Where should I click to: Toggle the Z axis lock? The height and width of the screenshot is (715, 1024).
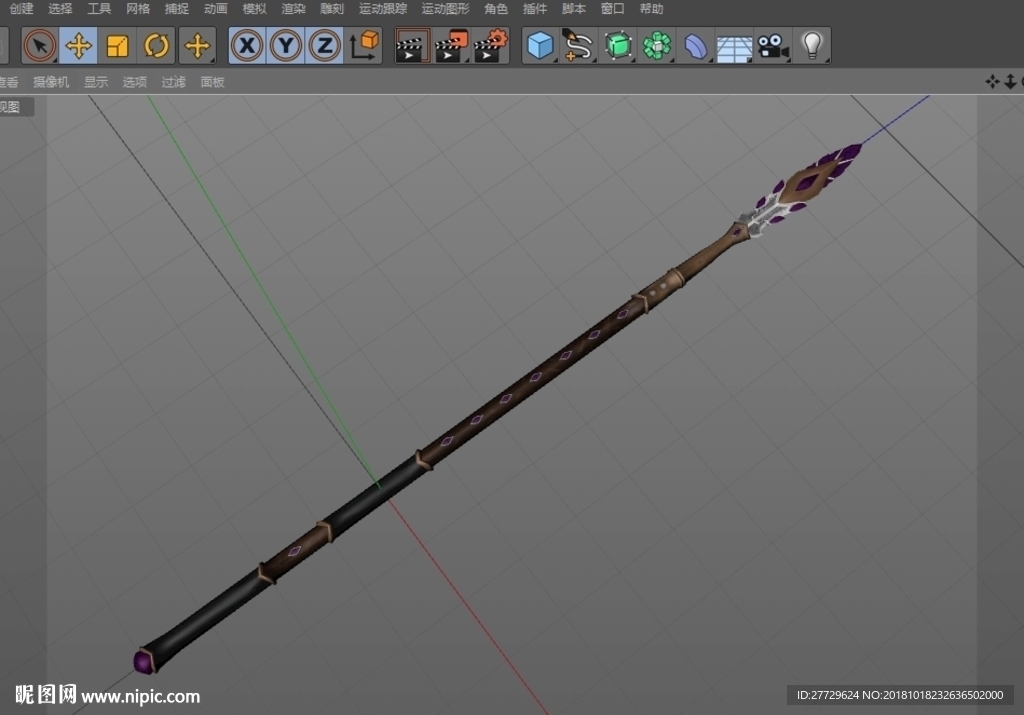click(325, 46)
